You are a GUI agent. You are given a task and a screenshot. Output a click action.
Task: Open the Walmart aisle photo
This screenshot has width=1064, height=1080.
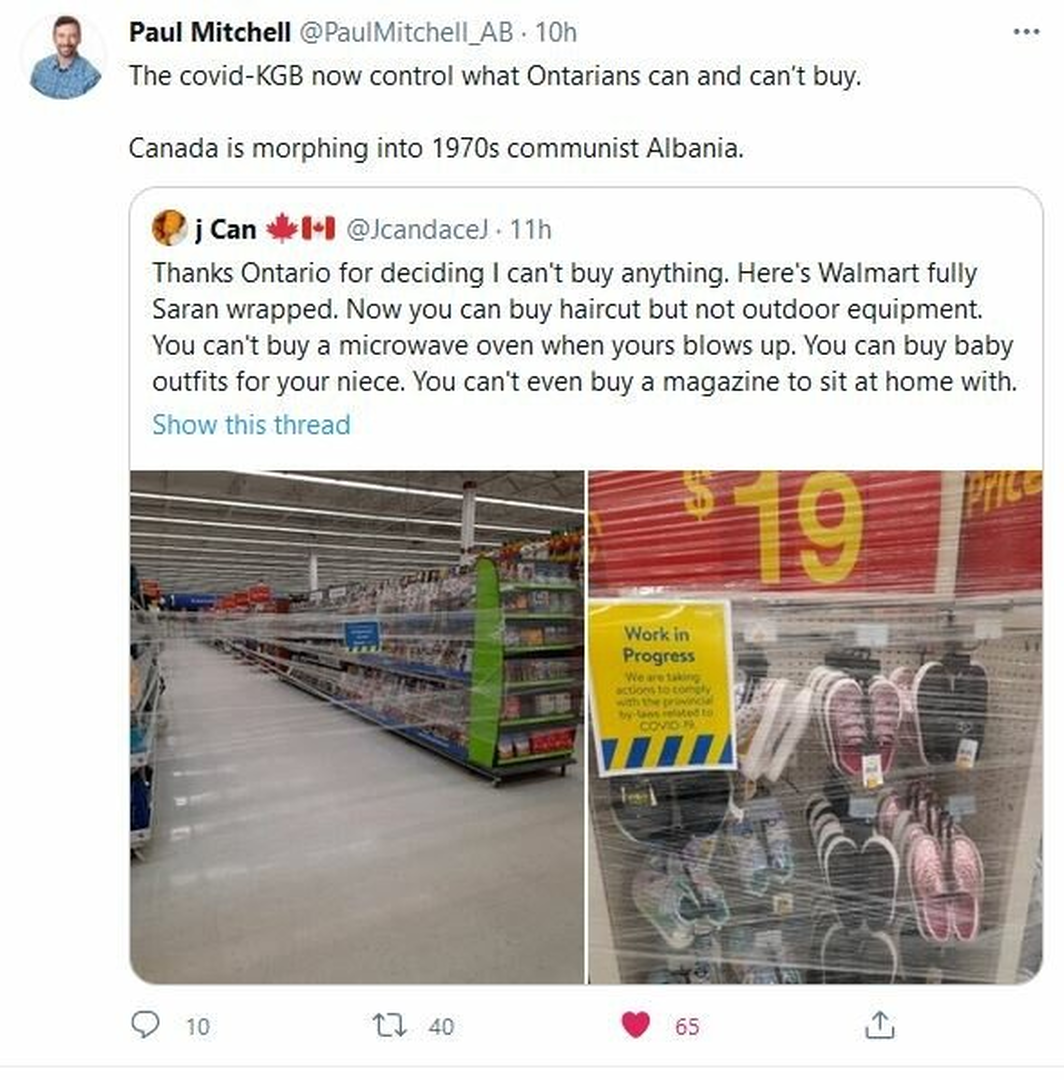coord(357,727)
